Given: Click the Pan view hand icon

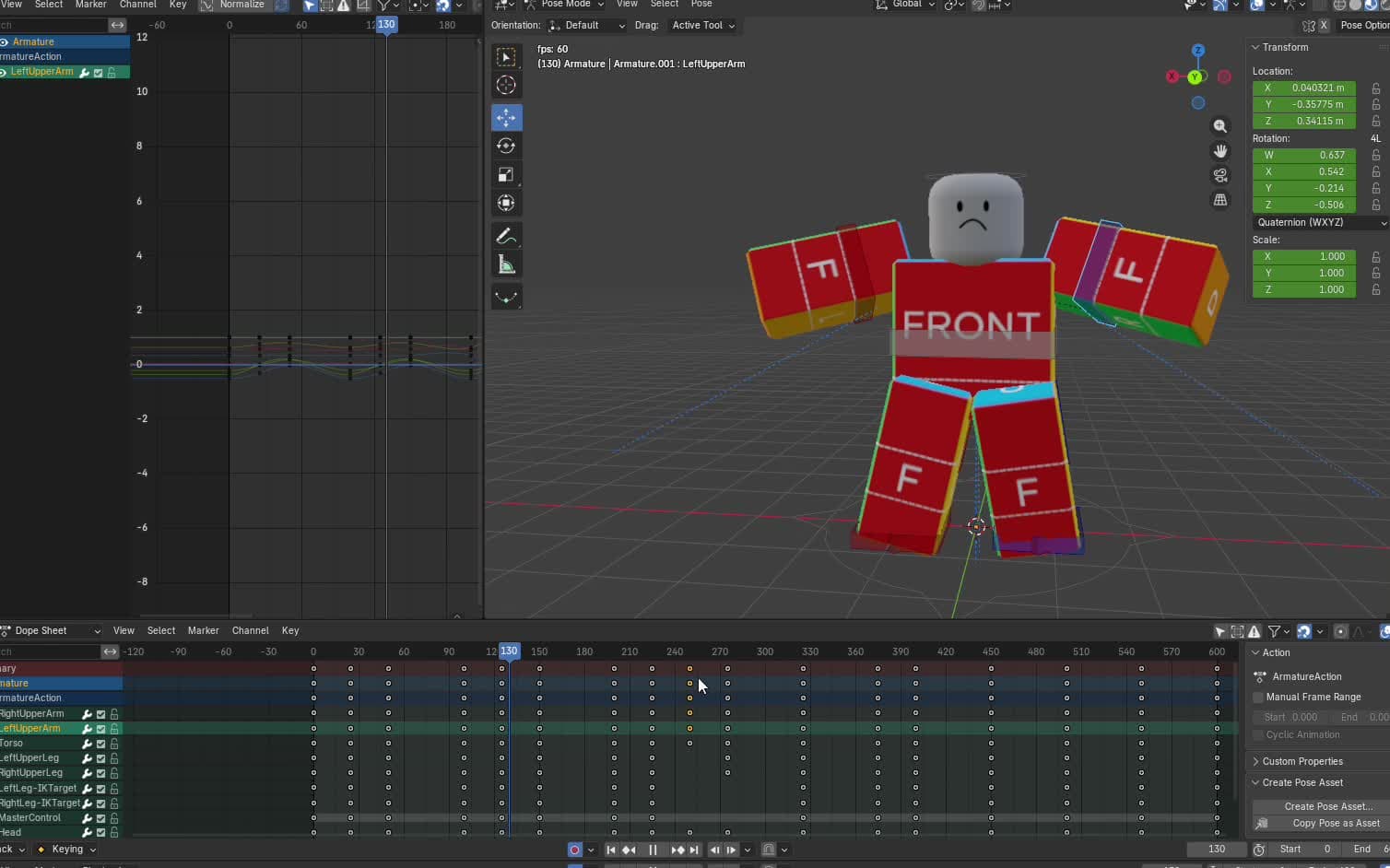Looking at the screenshot, I should click(x=1220, y=150).
